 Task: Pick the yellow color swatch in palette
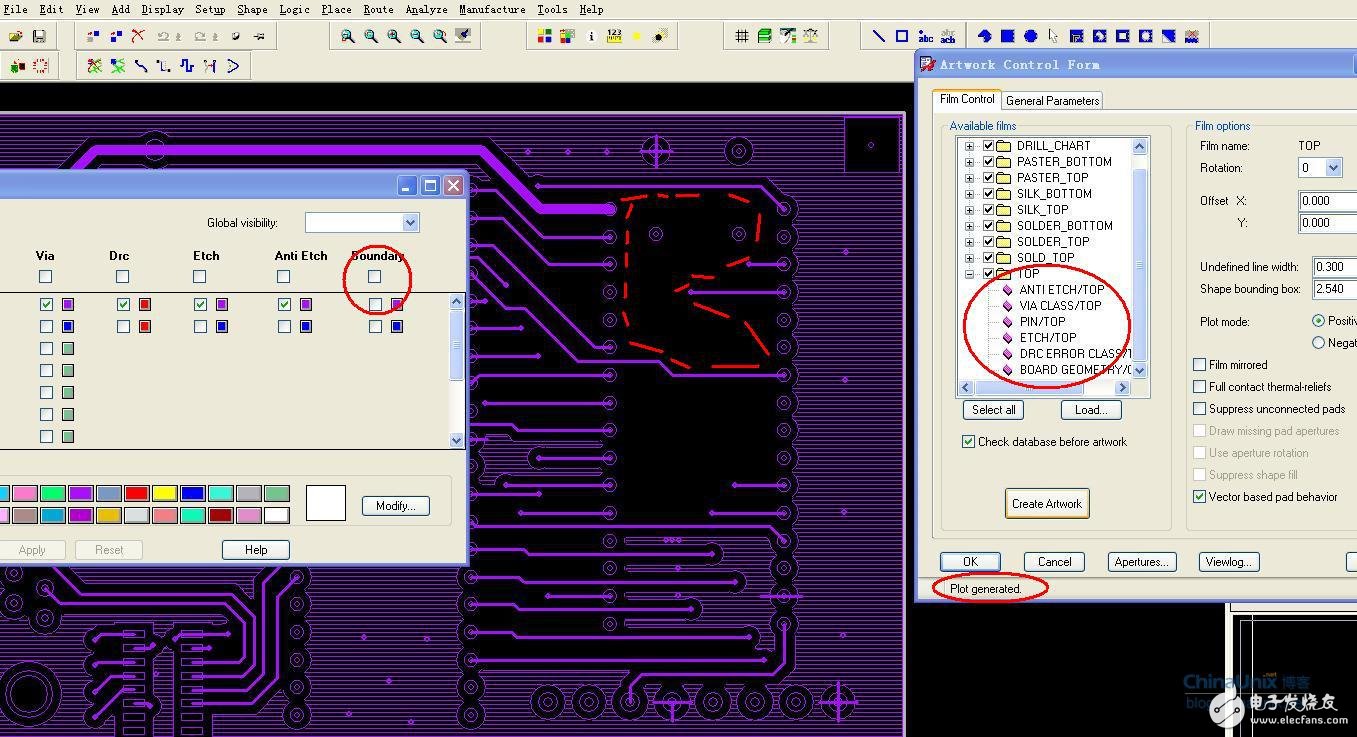pos(165,493)
